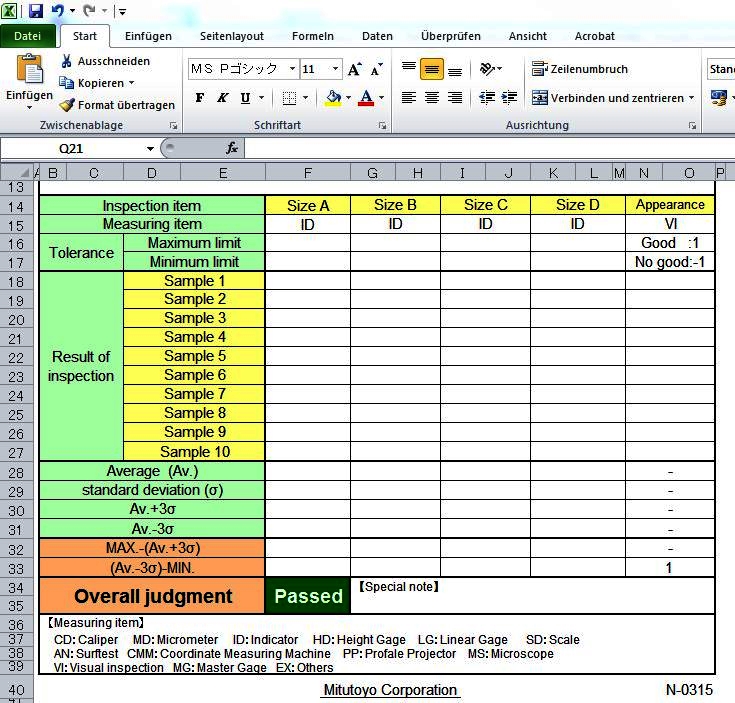Click the Zeilenumbruch wrap text button
The width and height of the screenshot is (735, 703).
(x=579, y=69)
